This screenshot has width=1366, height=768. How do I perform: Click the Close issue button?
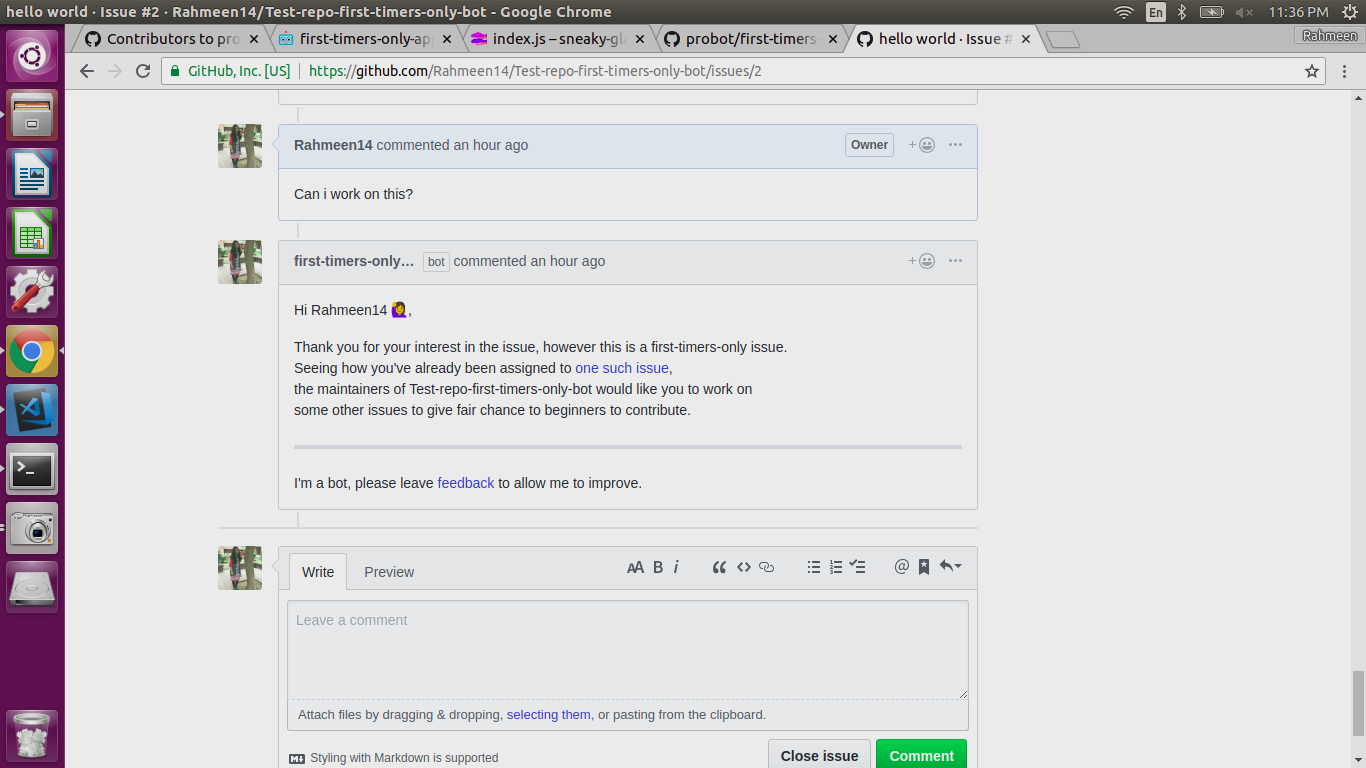click(x=819, y=755)
